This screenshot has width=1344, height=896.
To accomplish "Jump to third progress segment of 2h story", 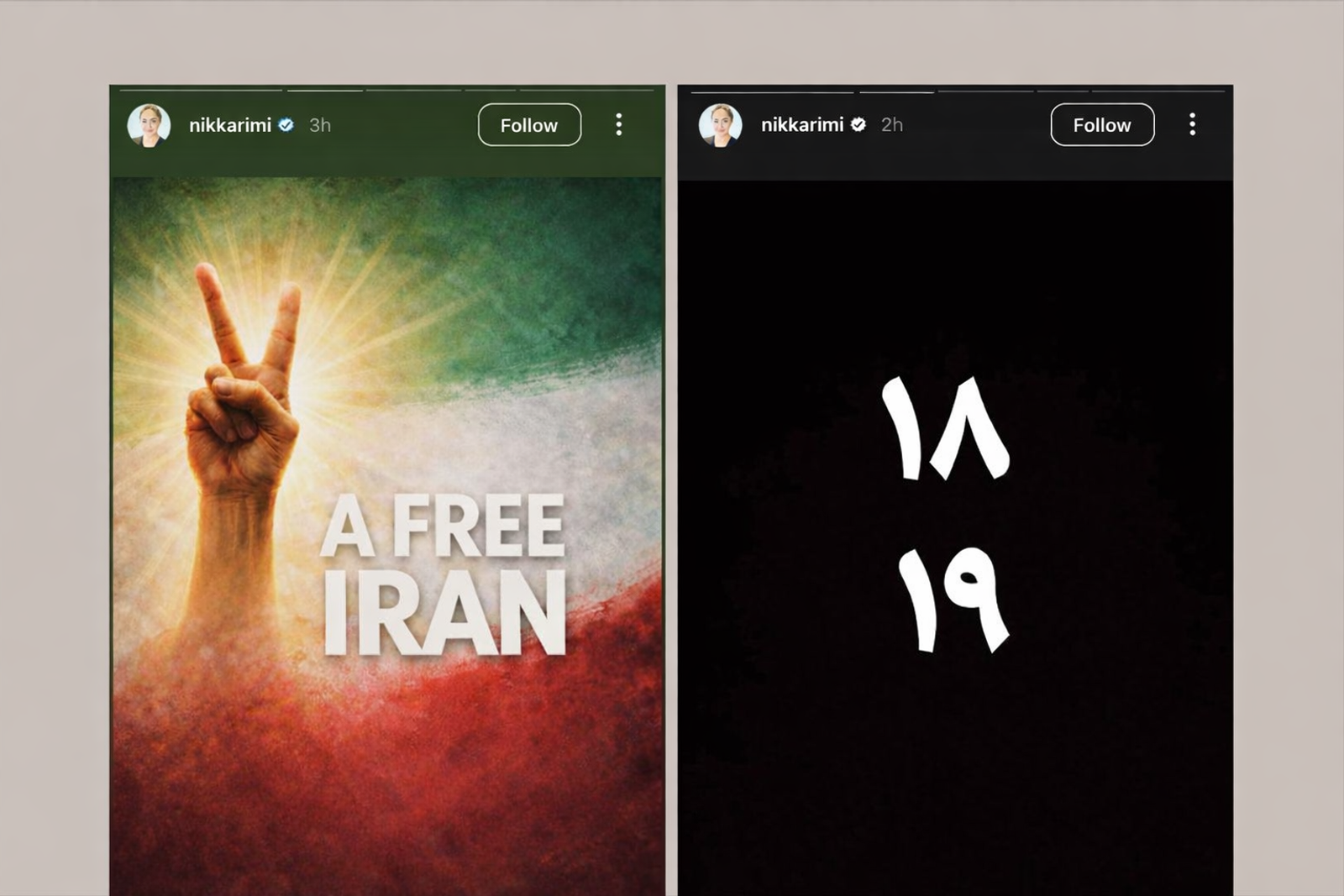I will tap(986, 91).
